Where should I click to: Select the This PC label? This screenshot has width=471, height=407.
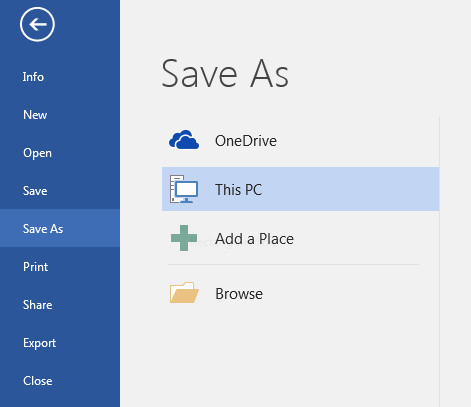pos(238,190)
